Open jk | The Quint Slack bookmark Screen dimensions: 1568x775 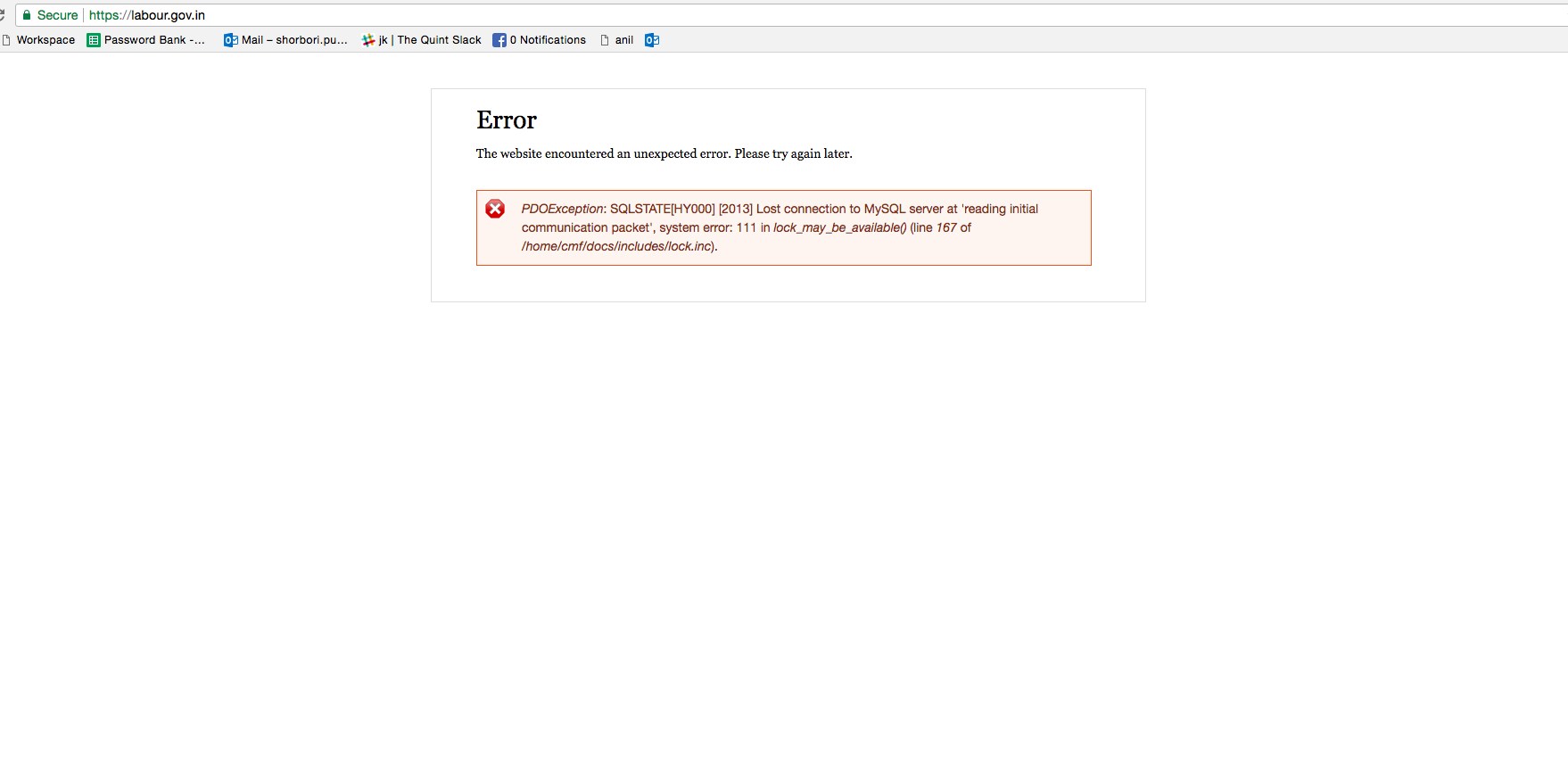coord(430,40)
